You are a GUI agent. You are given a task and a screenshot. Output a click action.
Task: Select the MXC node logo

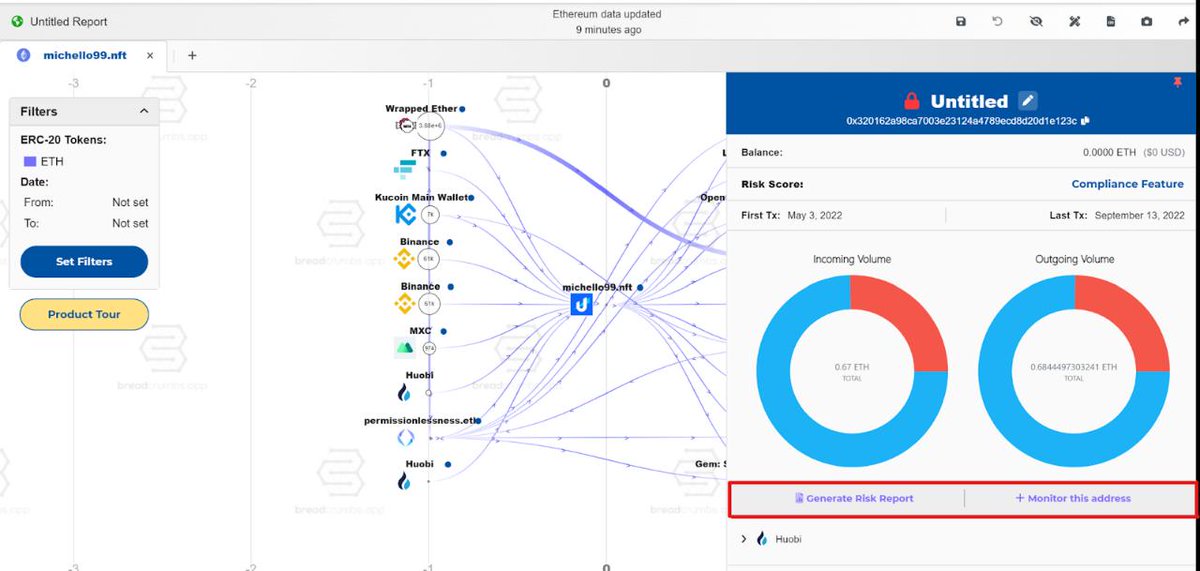tap(404, 348)
